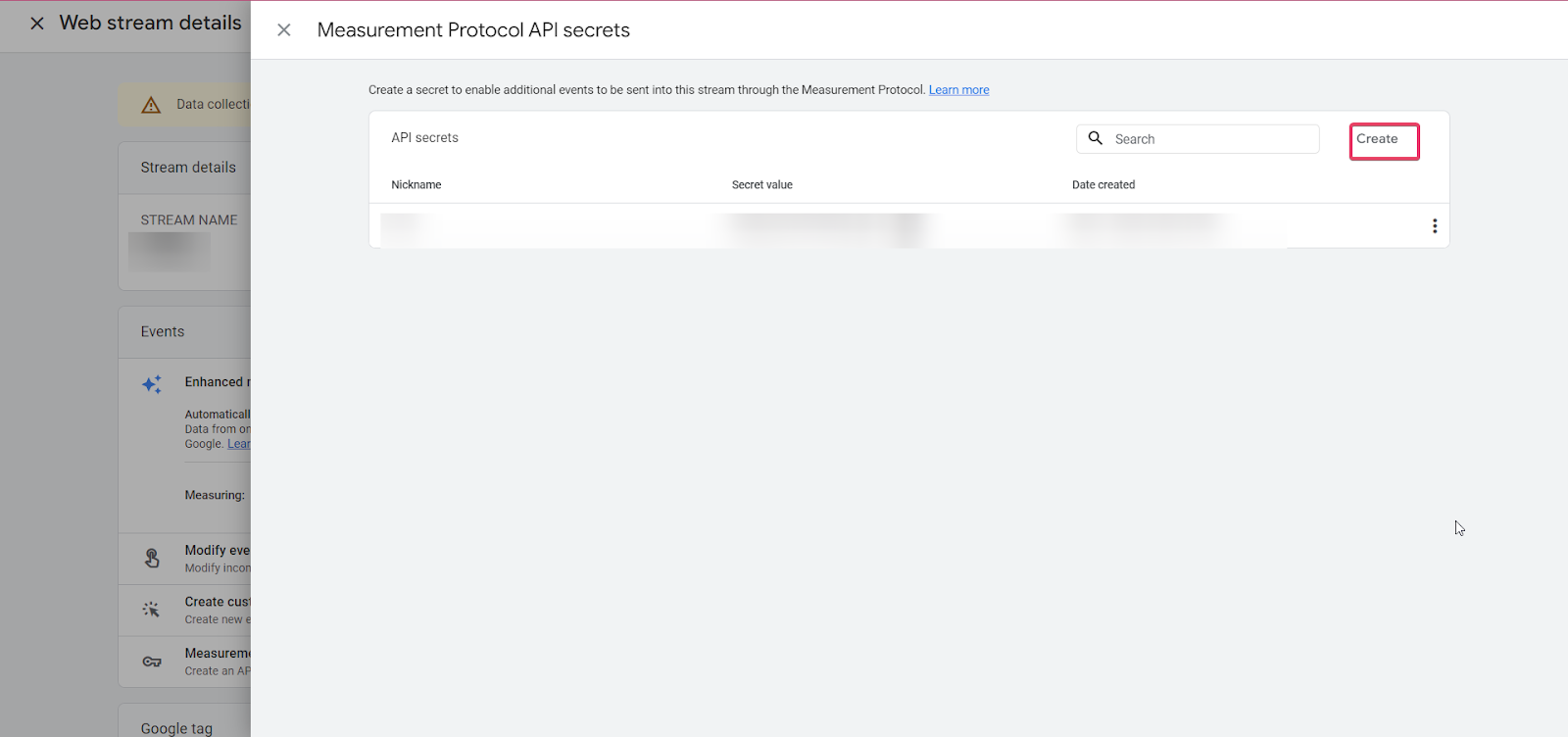
Task: Click the Create custom events cursor icon
Action: pos(151,610)
